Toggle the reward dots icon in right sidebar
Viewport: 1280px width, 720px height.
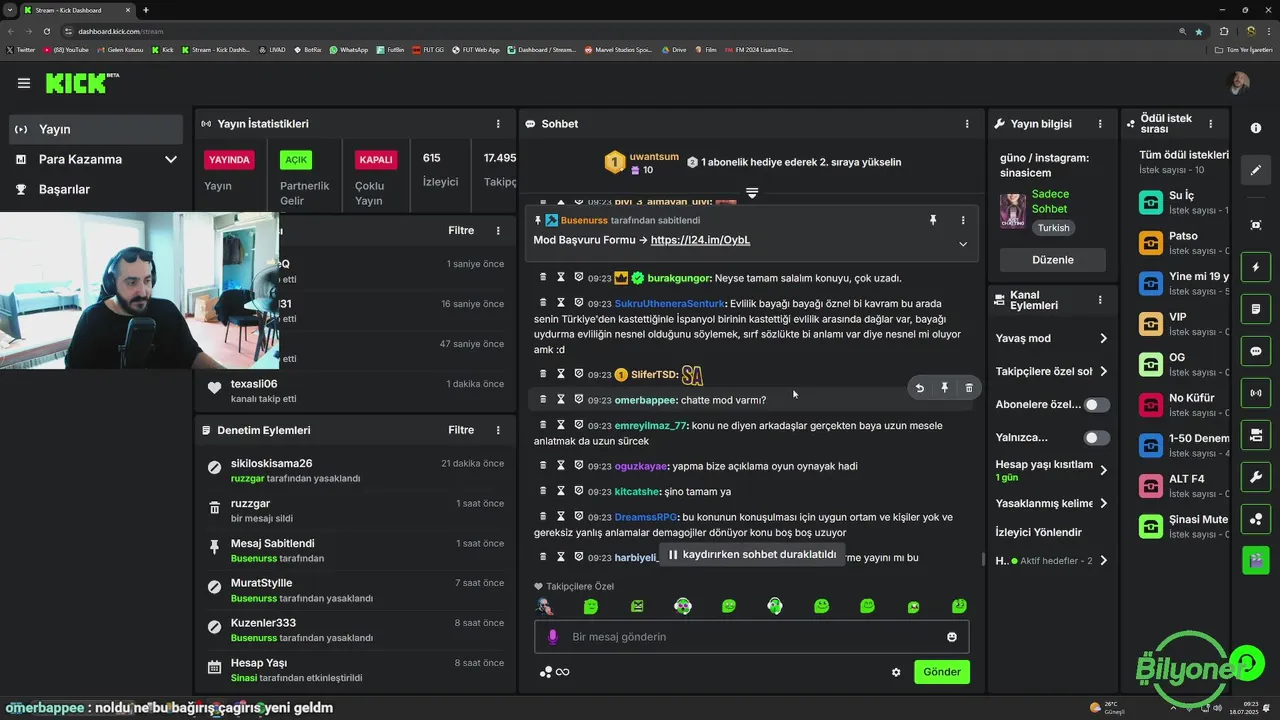[1256, 519]
